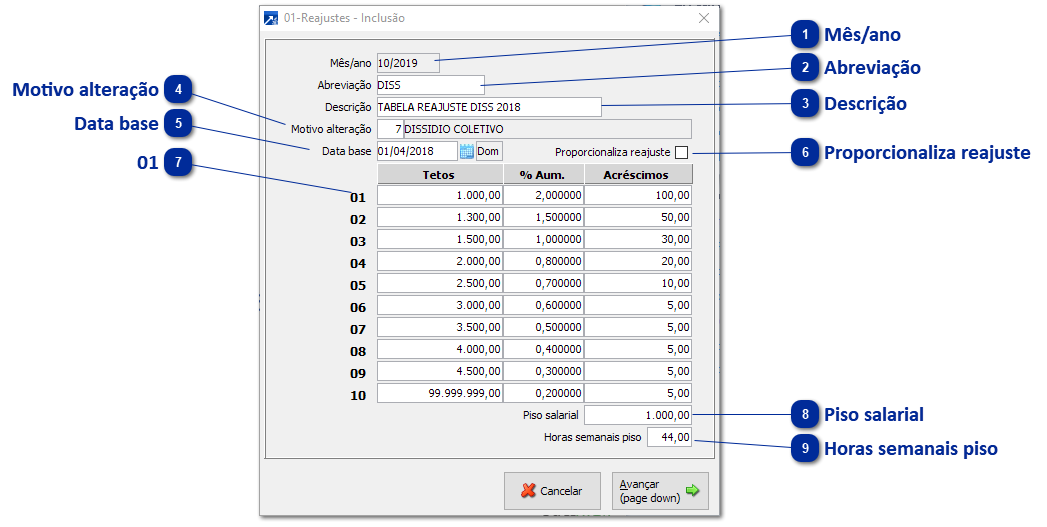
Task: Click the application icon in the title bar
Action: 271,18
